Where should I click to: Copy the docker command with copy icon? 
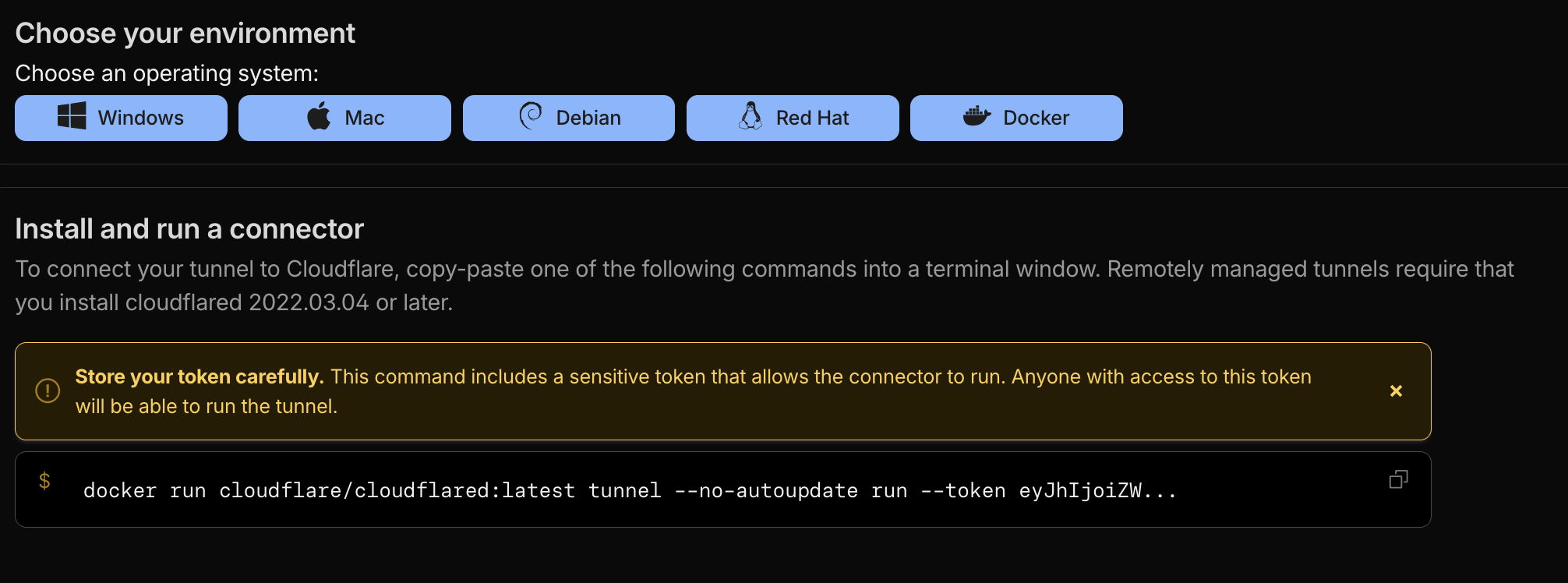click(1398, 479)
